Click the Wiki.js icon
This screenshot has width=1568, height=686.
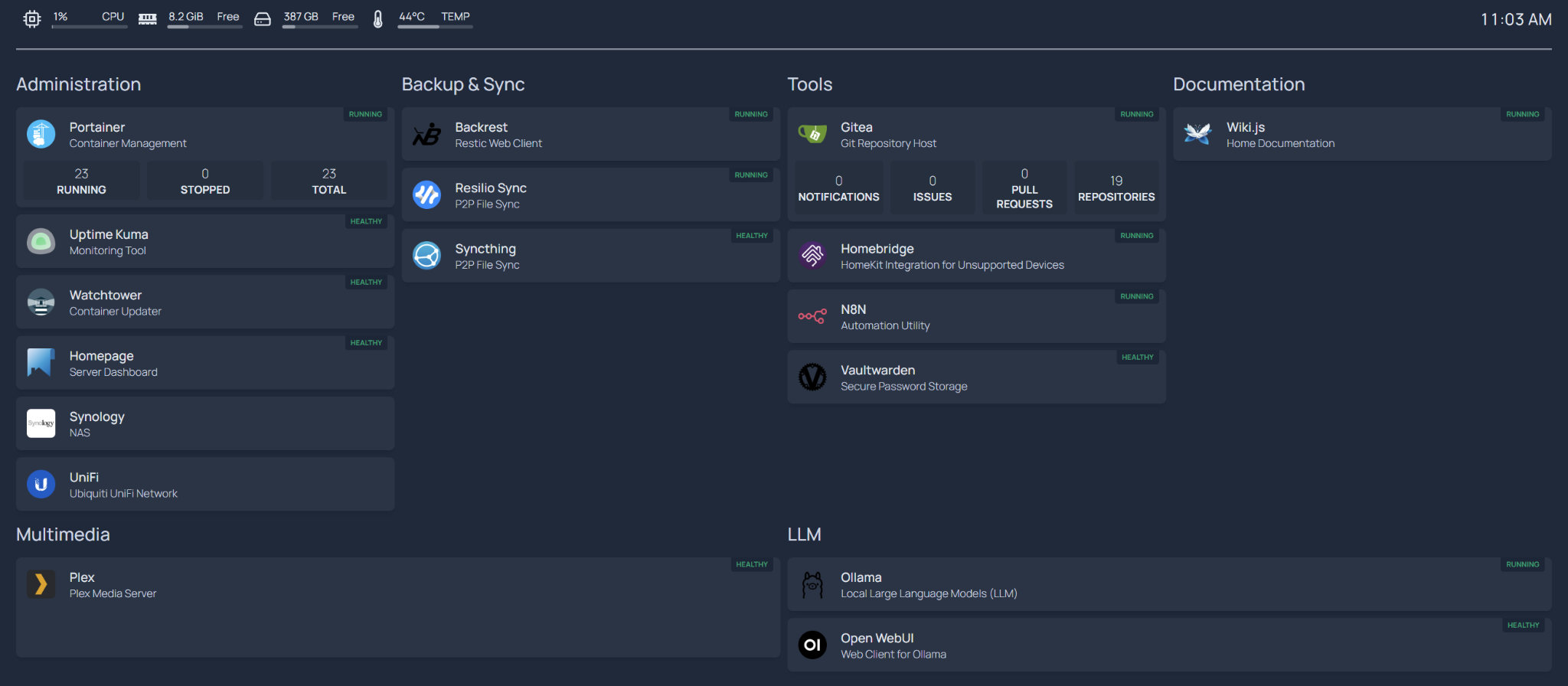tap(1198, 134)
